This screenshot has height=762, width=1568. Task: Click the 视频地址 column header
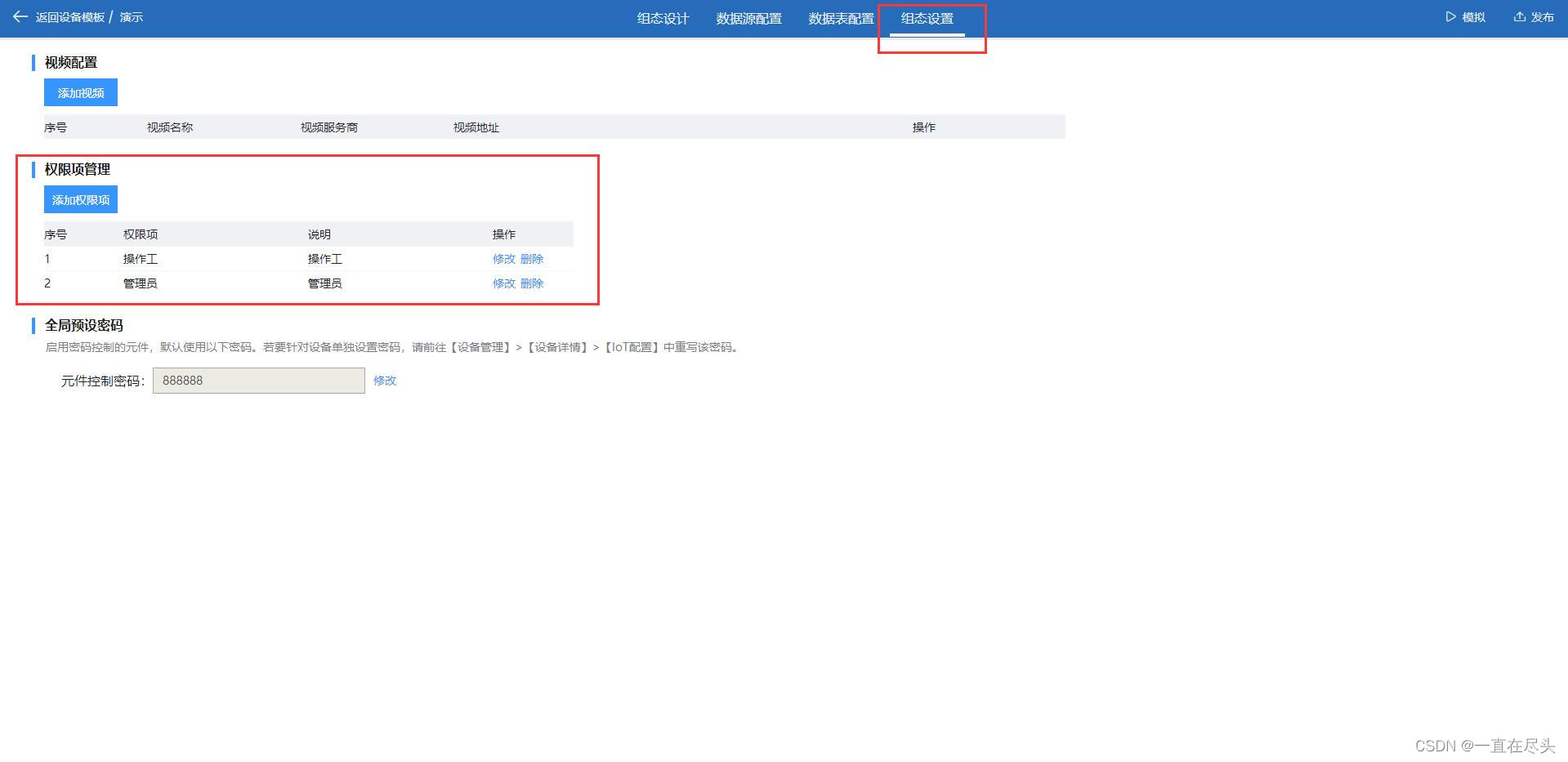476,127
